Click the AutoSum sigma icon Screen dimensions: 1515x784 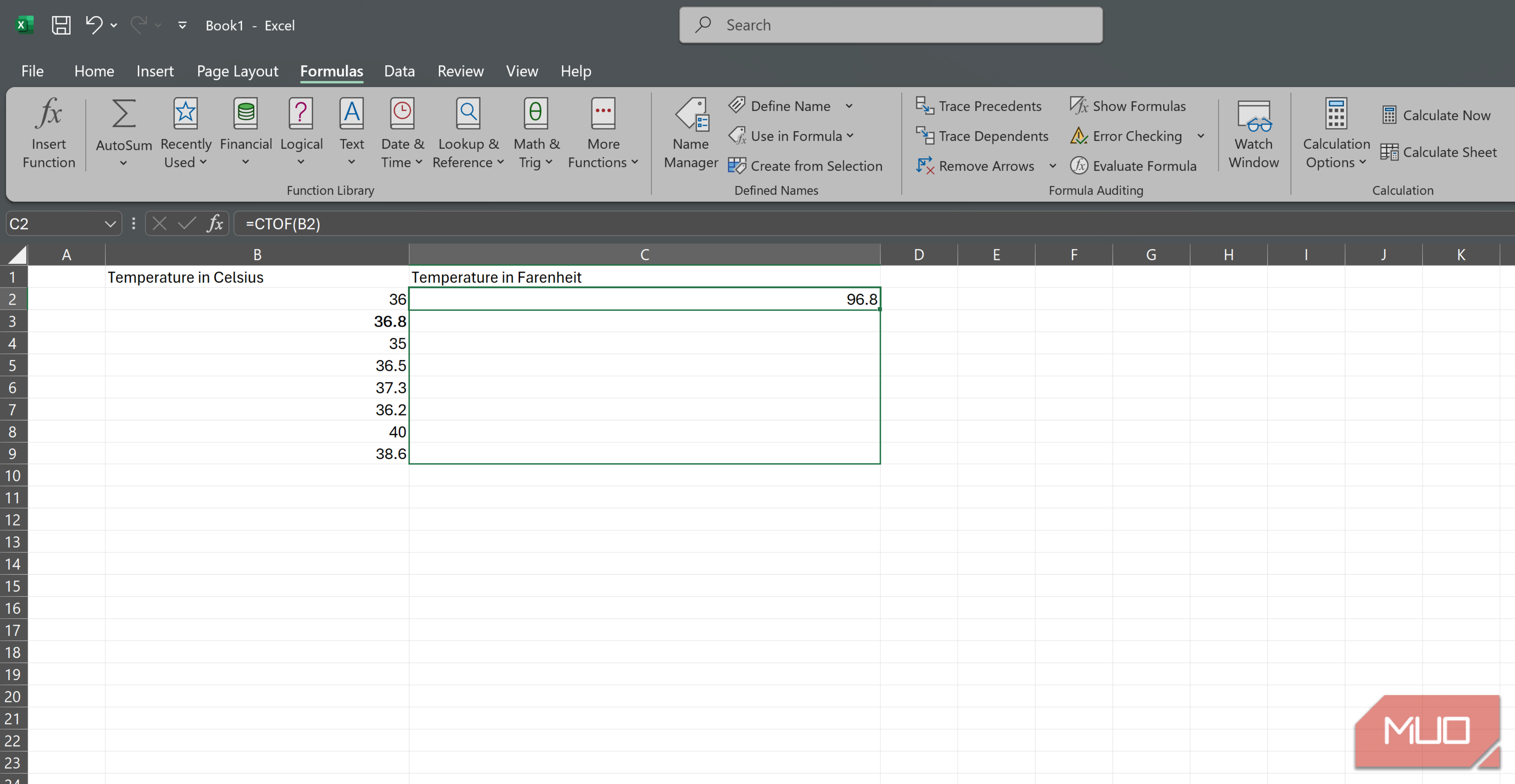point(123,113)
